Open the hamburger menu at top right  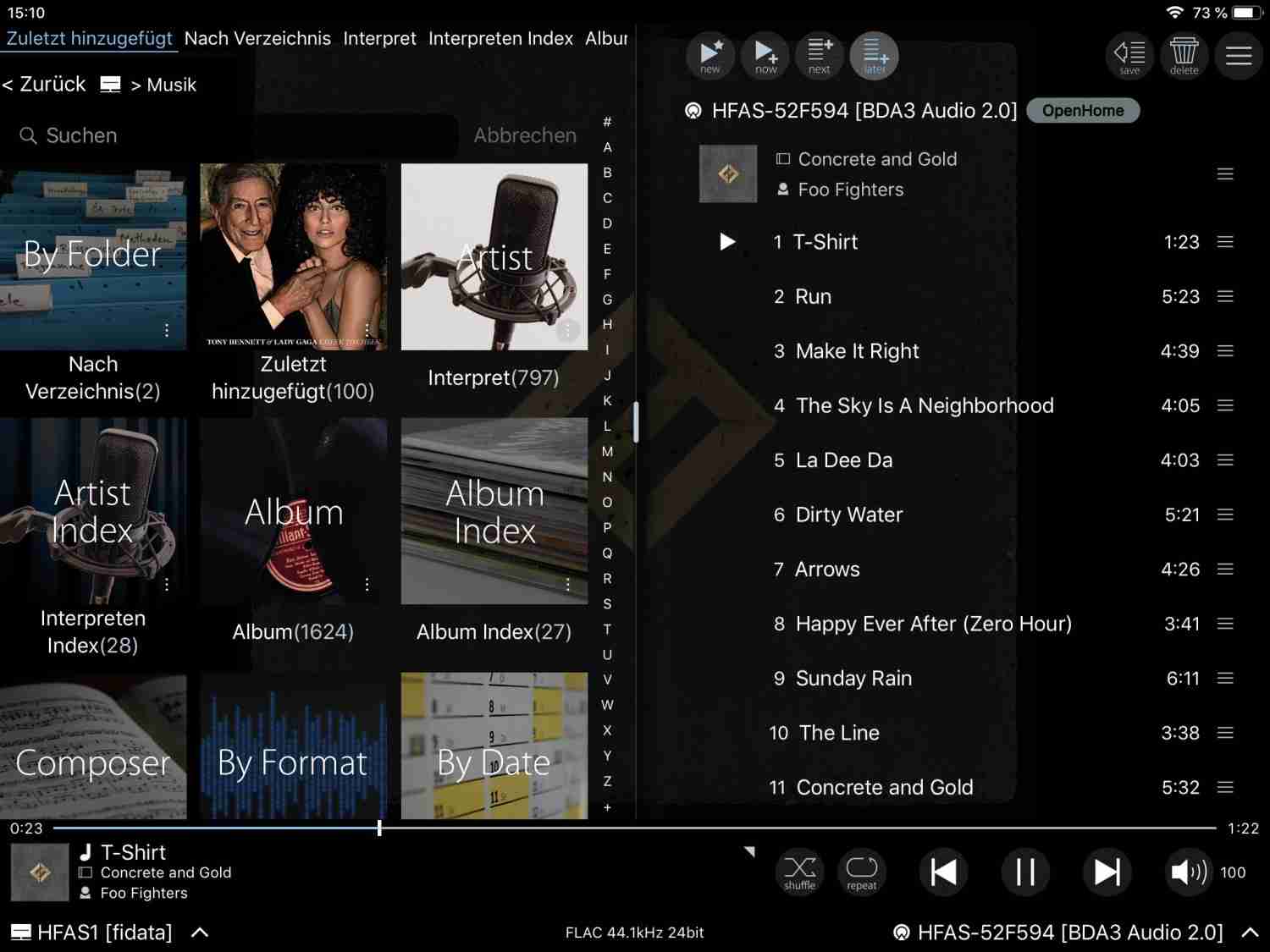point(1239,56)
